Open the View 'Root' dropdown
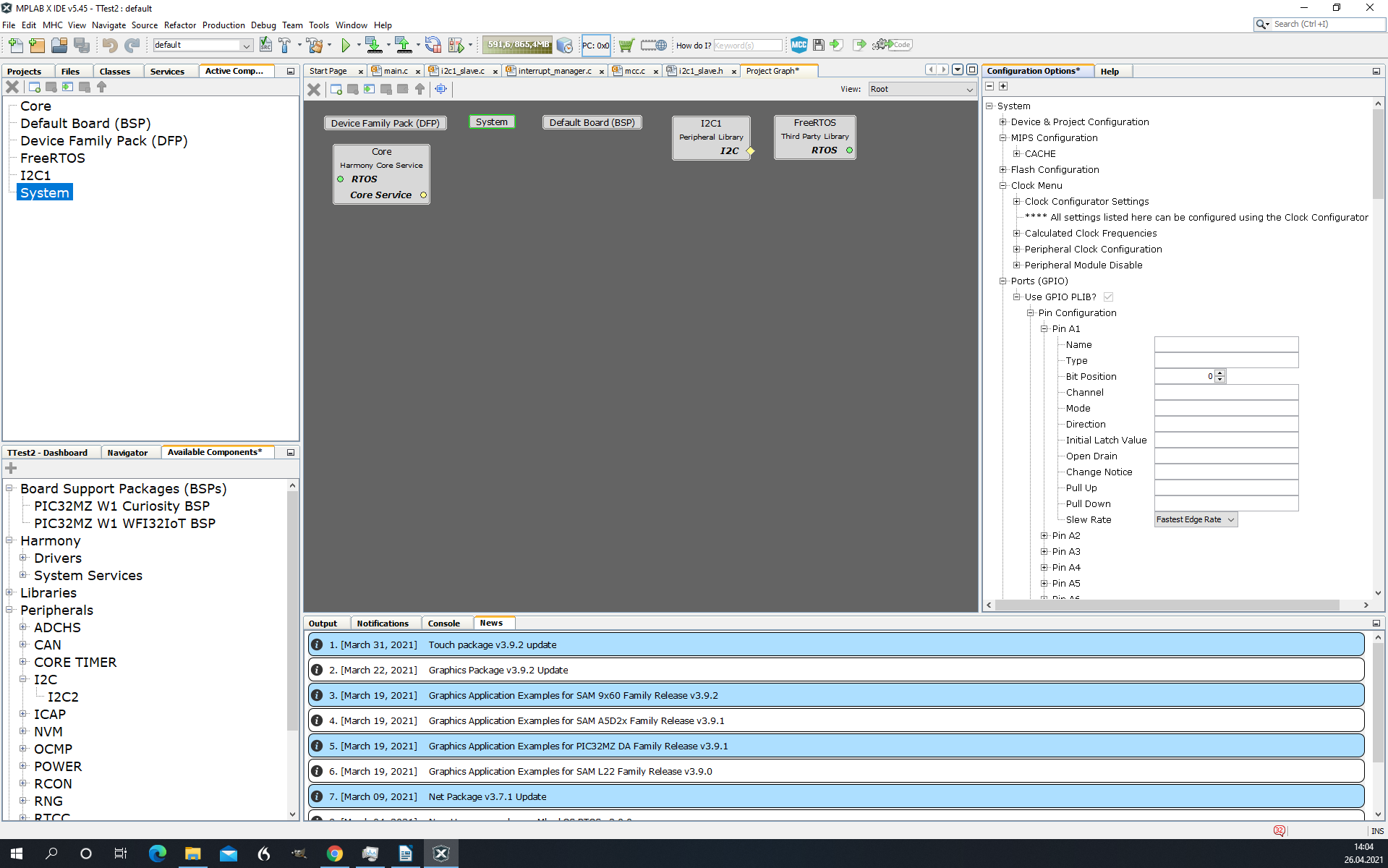This screenshot has height=868, width=1388. click(921, 89)
